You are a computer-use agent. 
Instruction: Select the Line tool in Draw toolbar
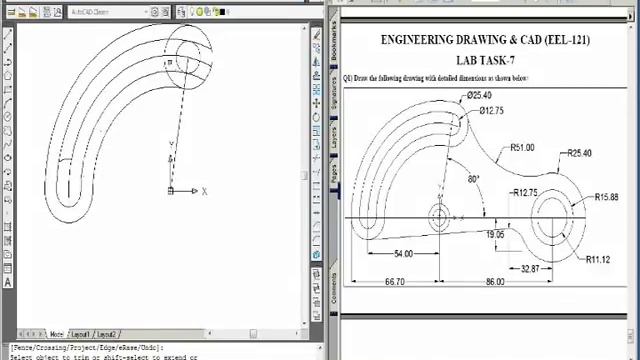[8, 34]
